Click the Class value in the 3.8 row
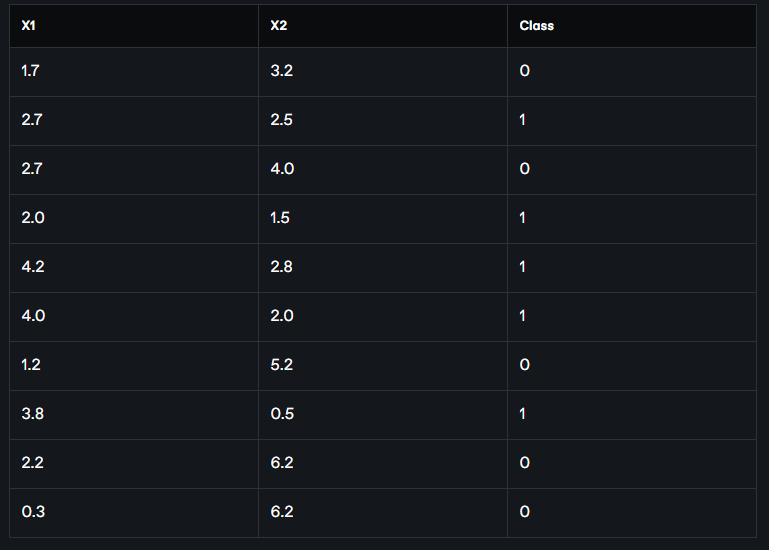Screen dimensions: 769x550 [523, 414]
